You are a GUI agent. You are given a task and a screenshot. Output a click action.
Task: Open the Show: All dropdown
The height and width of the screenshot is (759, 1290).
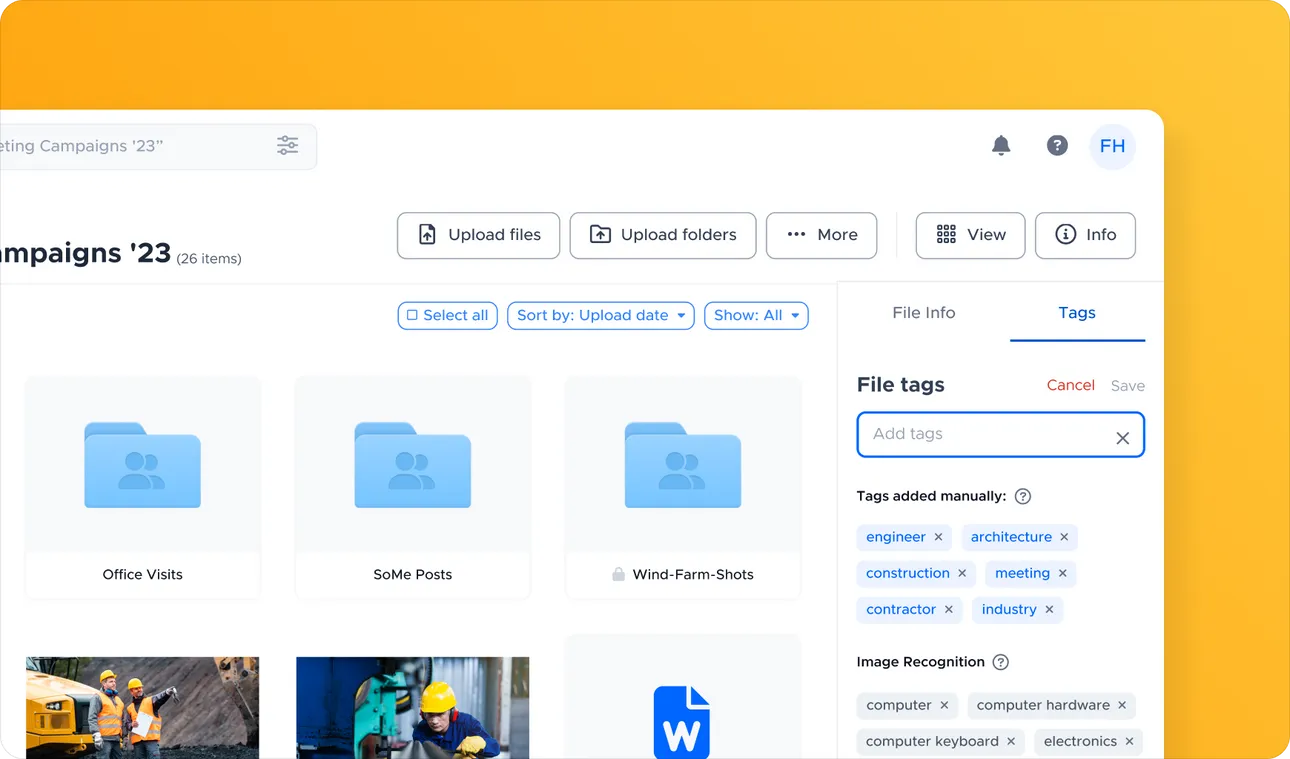756,315
